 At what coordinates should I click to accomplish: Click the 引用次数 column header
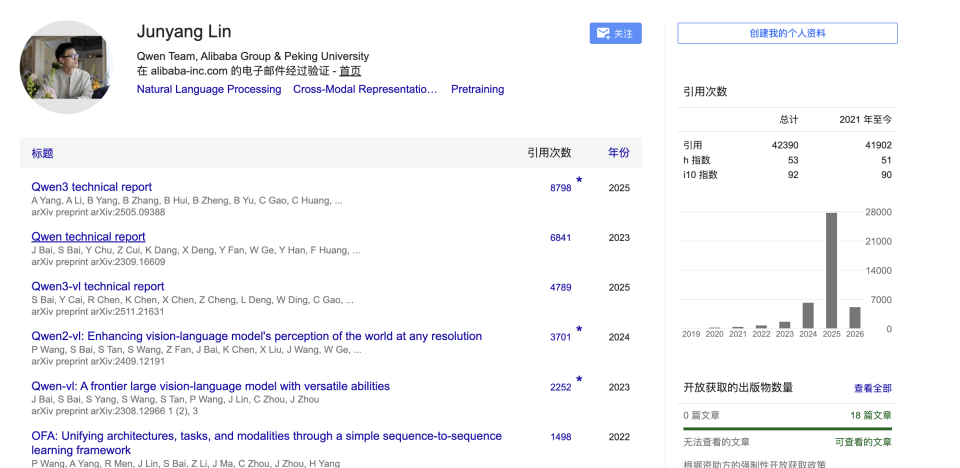[x=549, y=153]
